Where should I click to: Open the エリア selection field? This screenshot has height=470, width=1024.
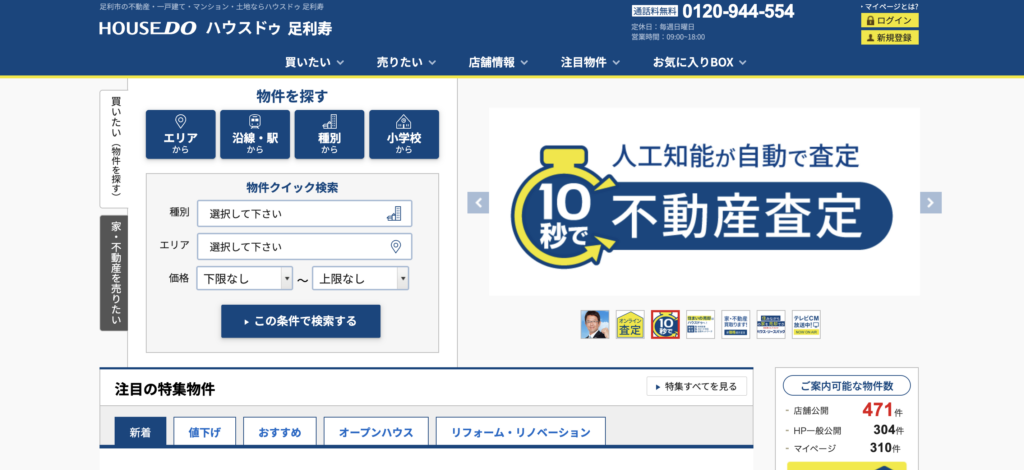pyautogui.click(x=304, y=247)
